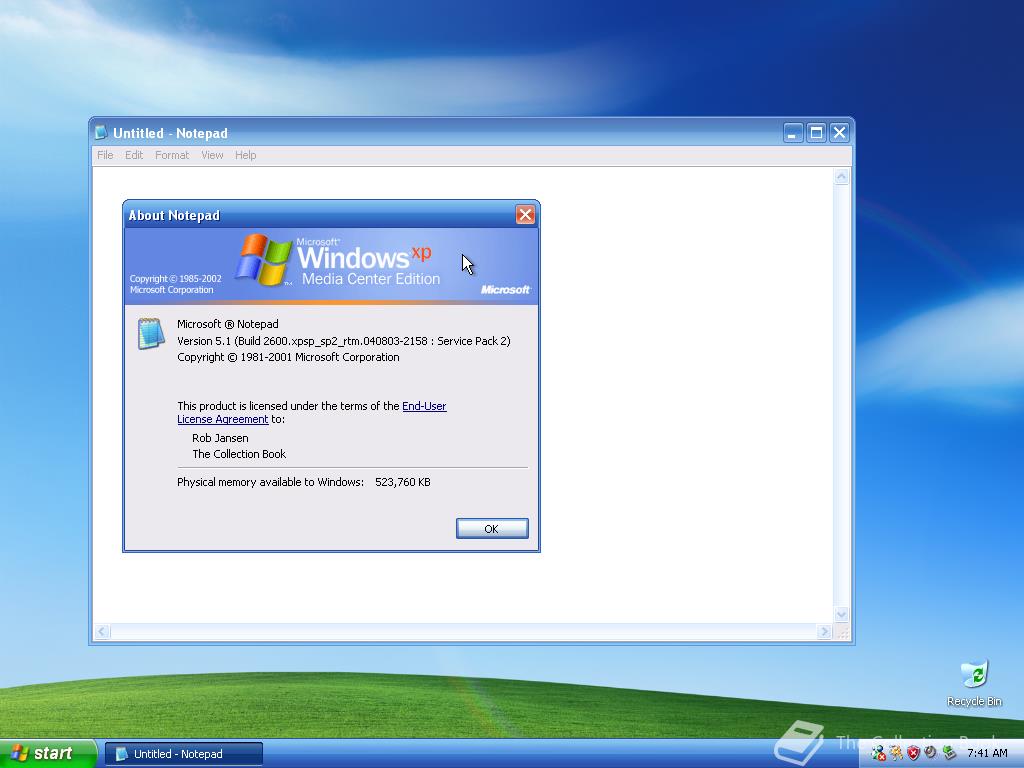Viewport: 1024px width, 768px height.
Task: Click OK in the About Notepad dialog
Action: [x=492, y=528]
